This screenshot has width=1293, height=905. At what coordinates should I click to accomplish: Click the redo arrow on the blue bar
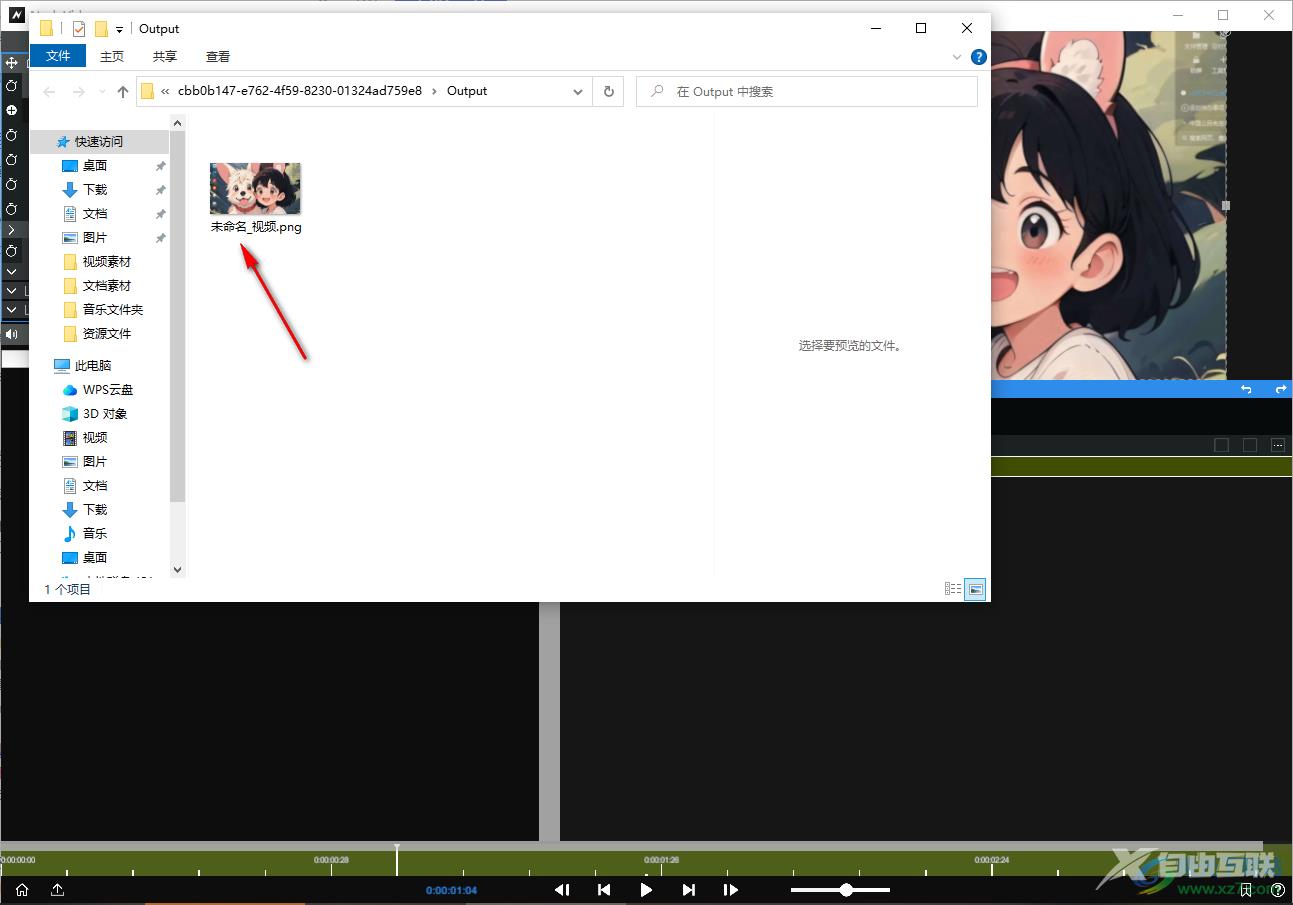coord(1281,389)
